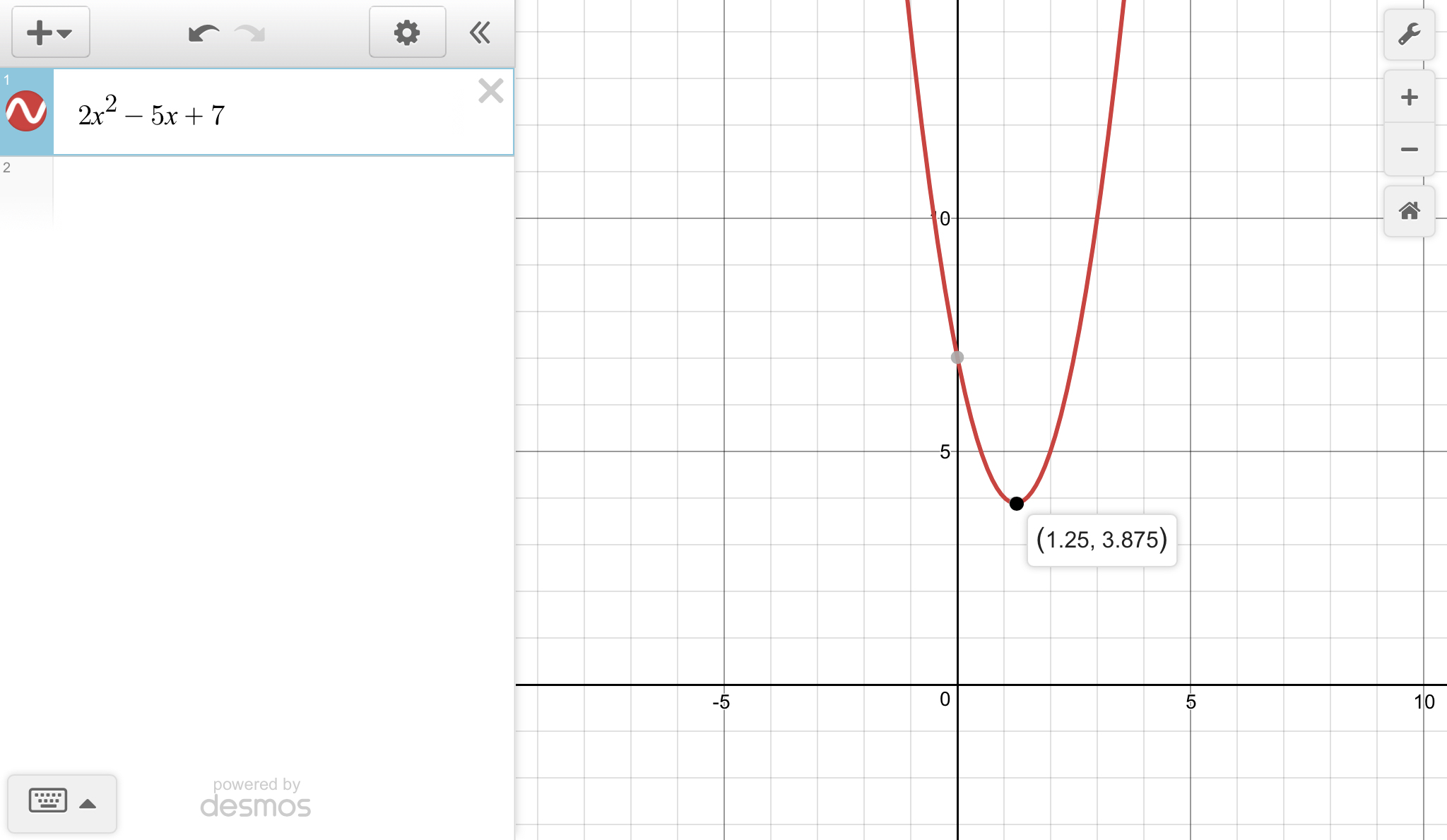Image resolution: width=1447 pixels, height=840 pixels.
Task: Click into the expression 1 formula field
Action: 283,114
